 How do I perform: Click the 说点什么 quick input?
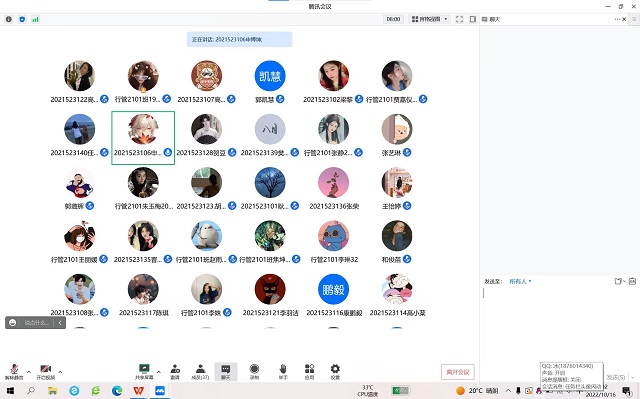click(36, 323)
